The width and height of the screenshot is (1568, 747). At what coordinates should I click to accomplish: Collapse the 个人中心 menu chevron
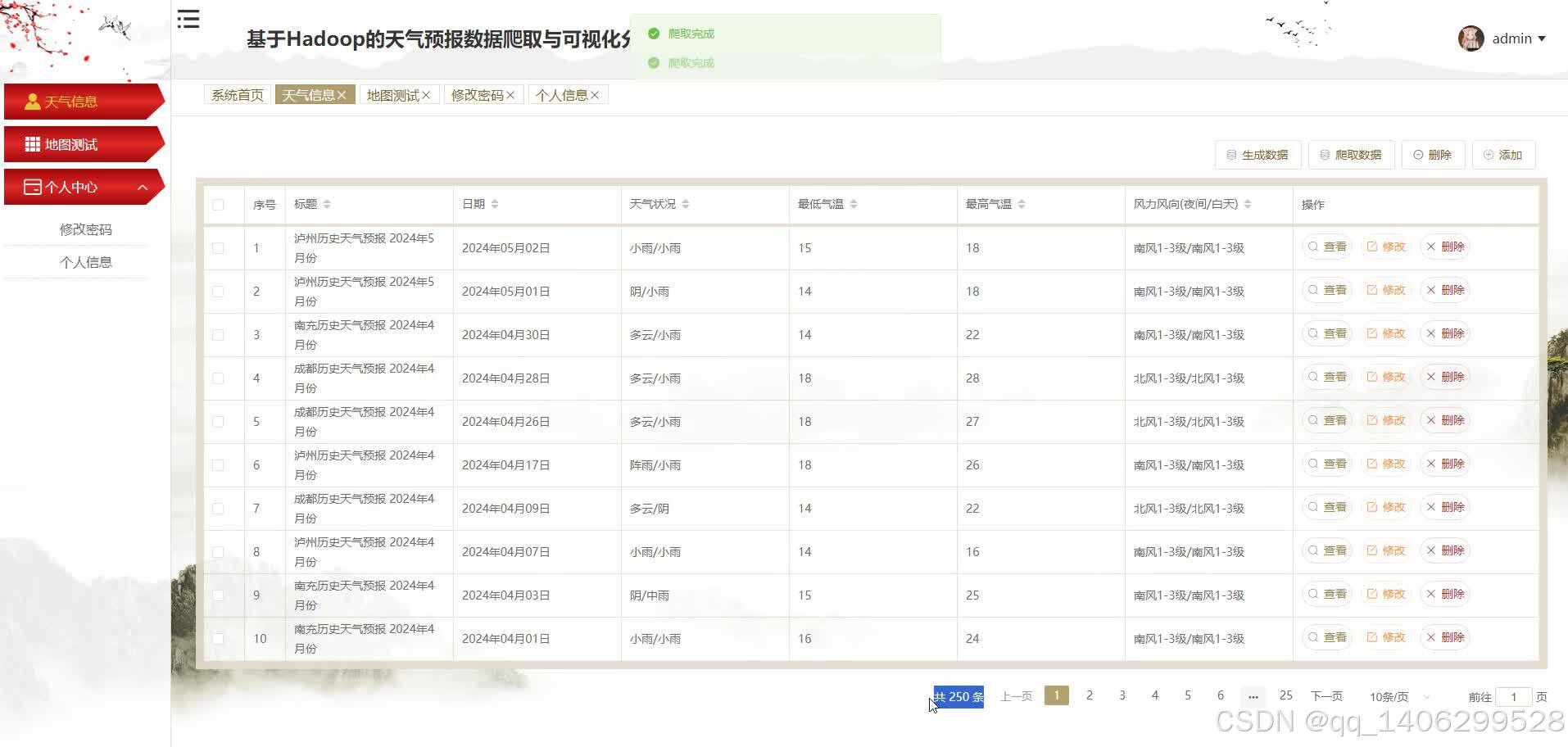(x=143, y=188)
